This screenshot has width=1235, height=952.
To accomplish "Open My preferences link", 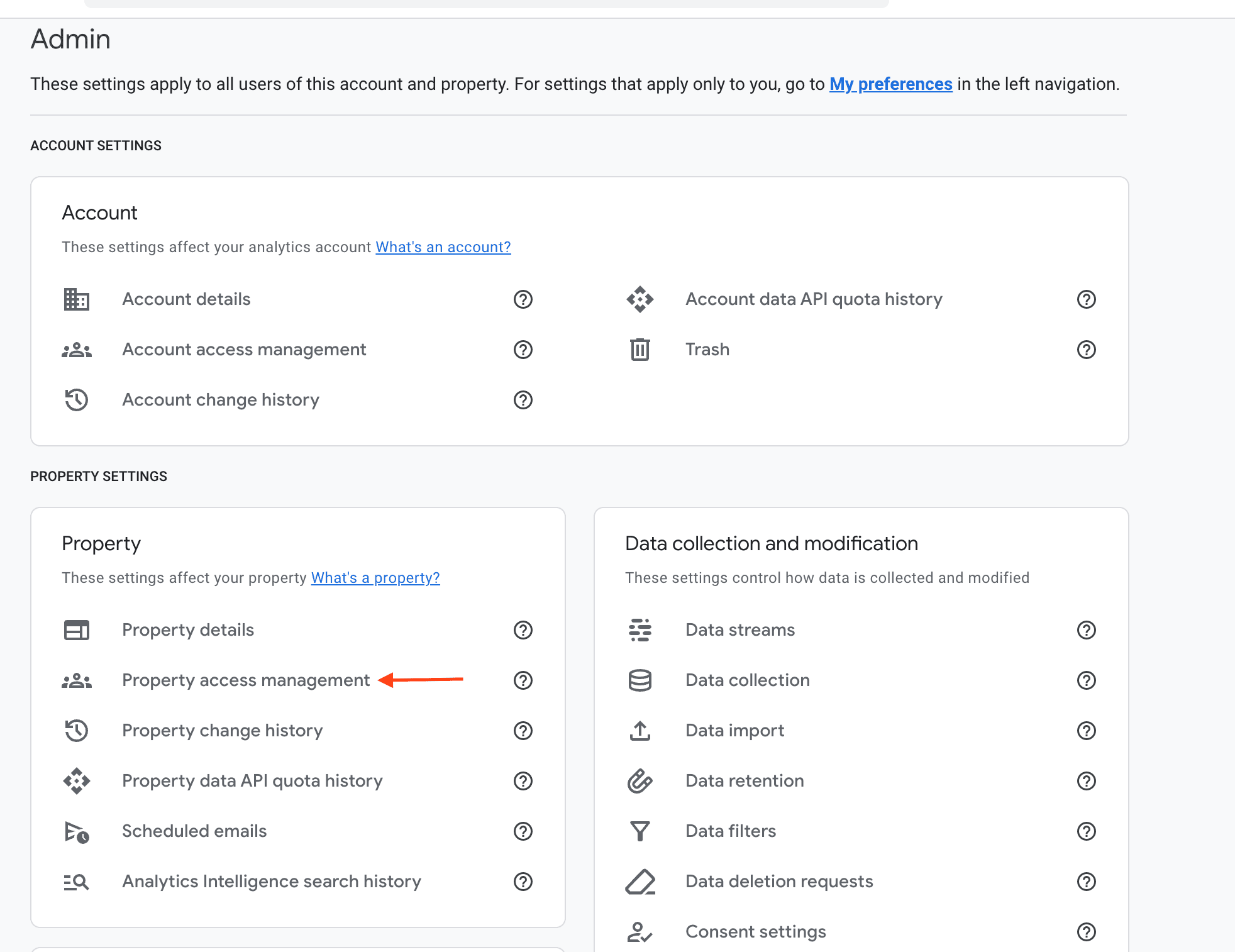I will pos(890,84).
